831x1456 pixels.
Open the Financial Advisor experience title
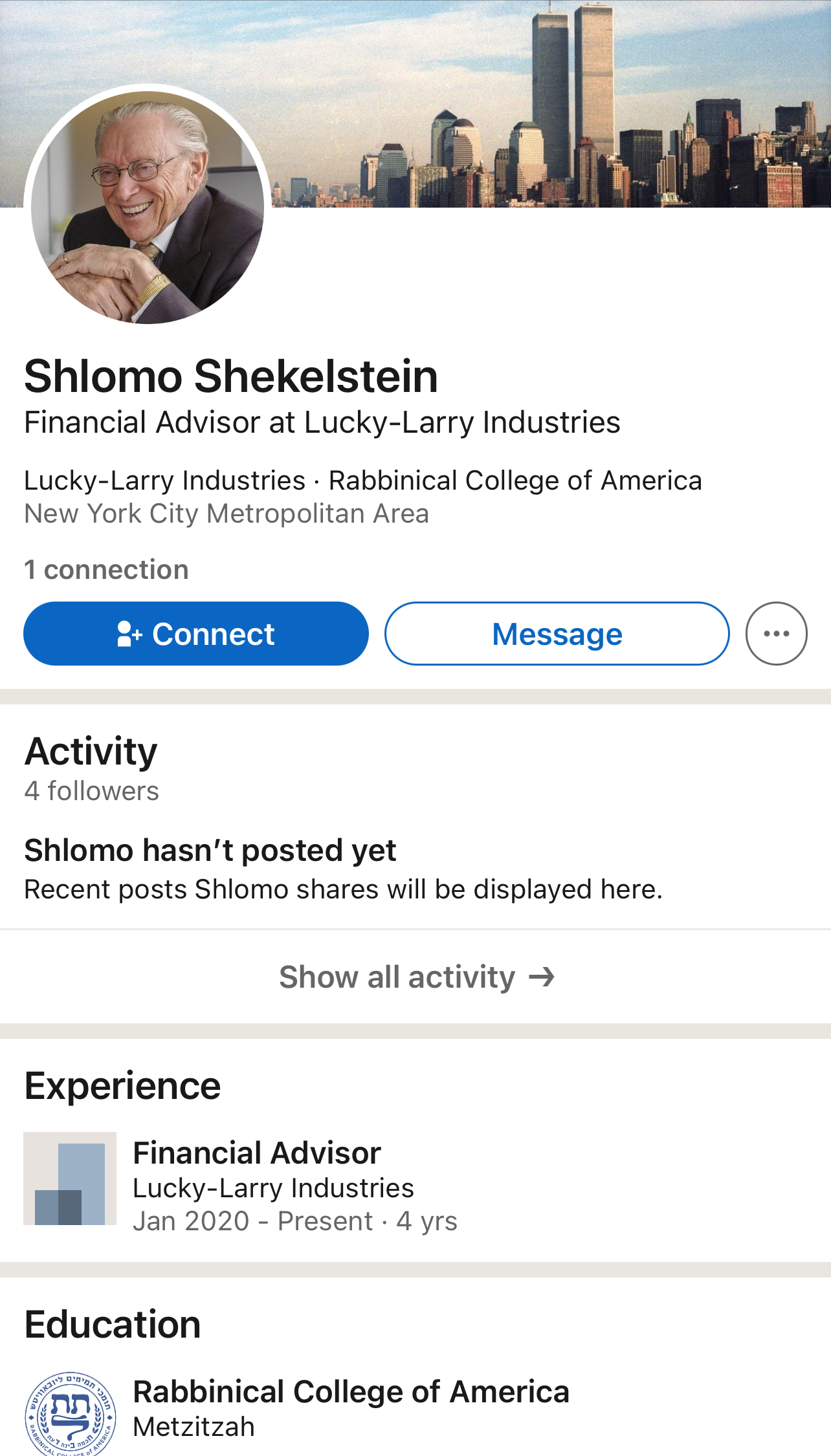(x=257, y=1153)
